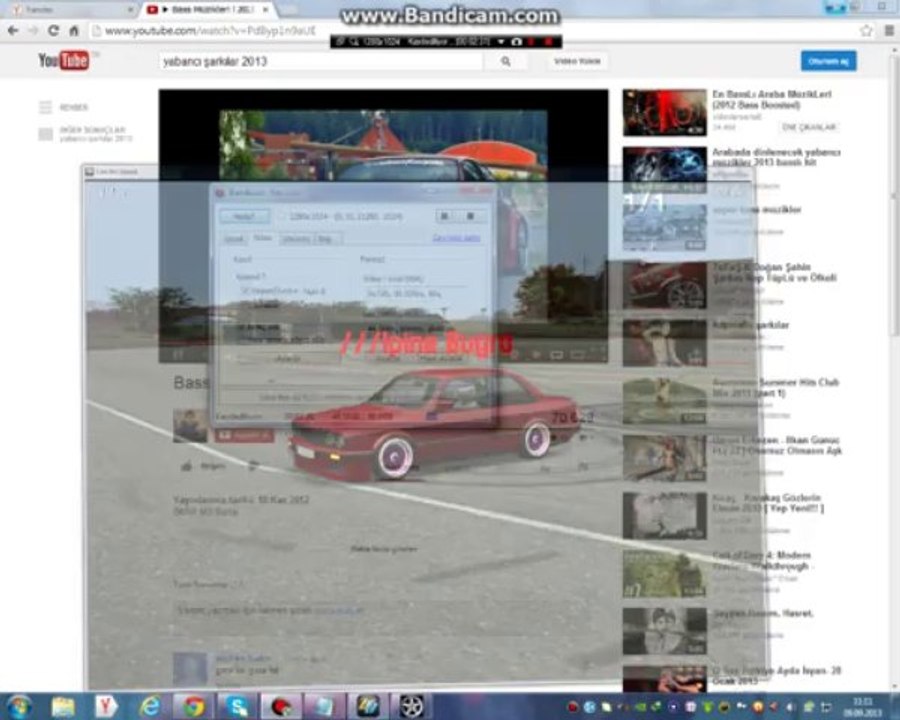The image size is (900, 720).
Task: Open the first tab in Bandicam window
Action: [235, 238]
